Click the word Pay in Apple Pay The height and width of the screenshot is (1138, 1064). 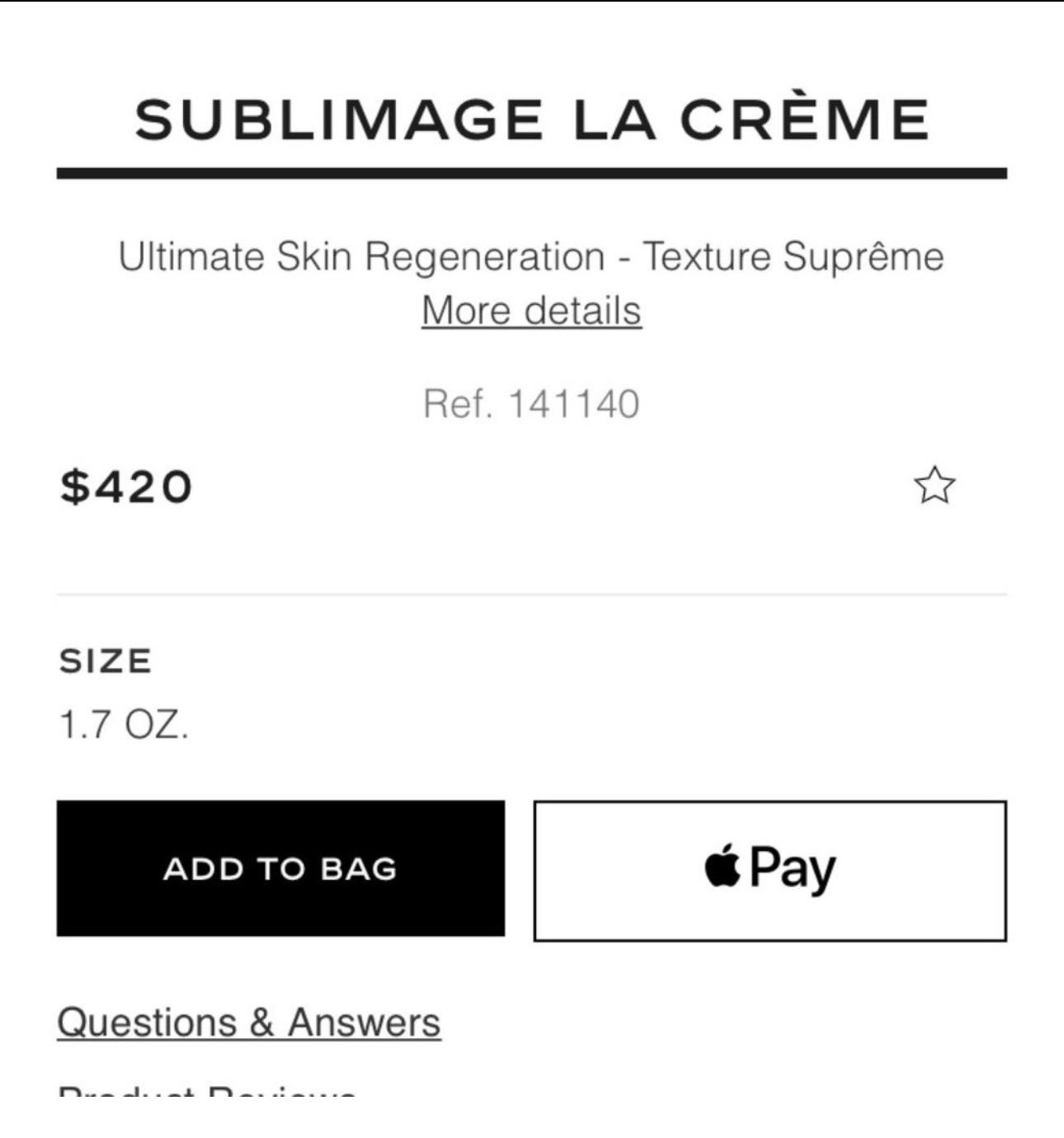pos(793,870)
